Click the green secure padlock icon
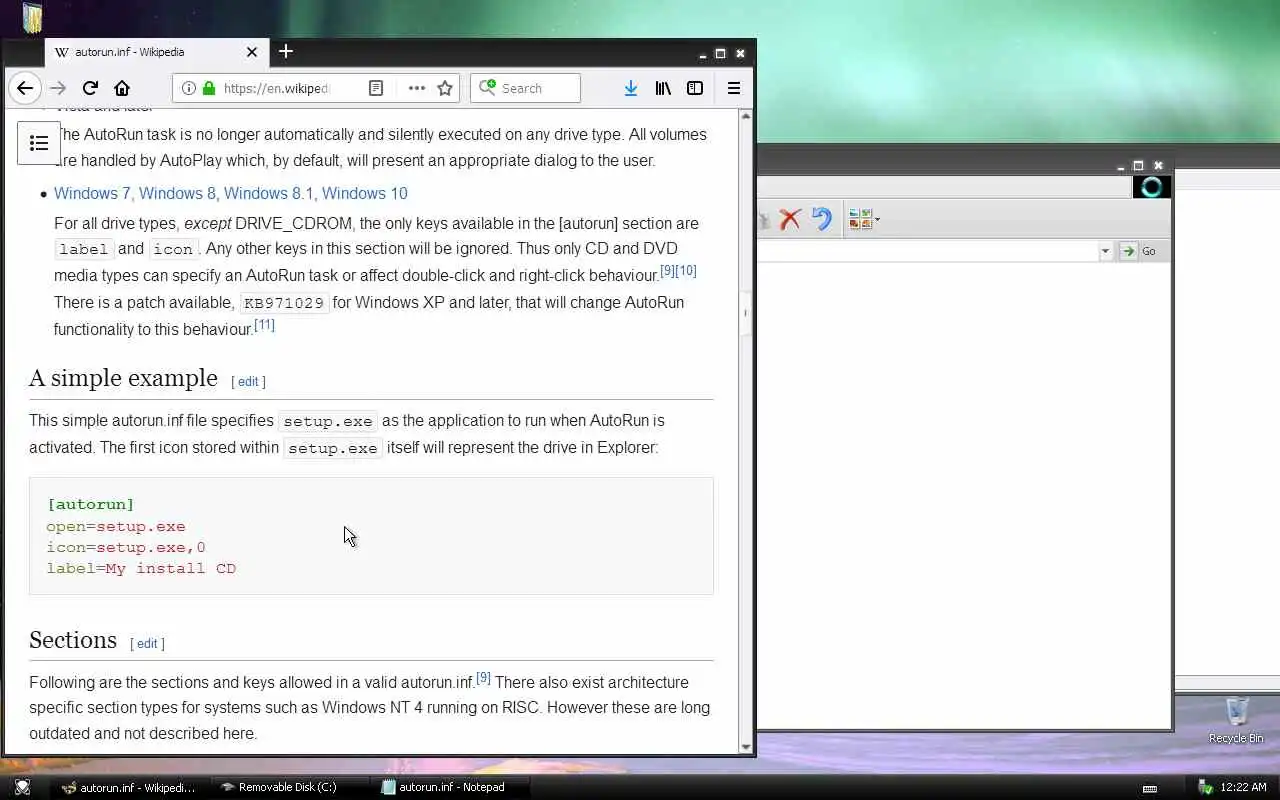The image size is (1280, 800). tap(209, 88)
